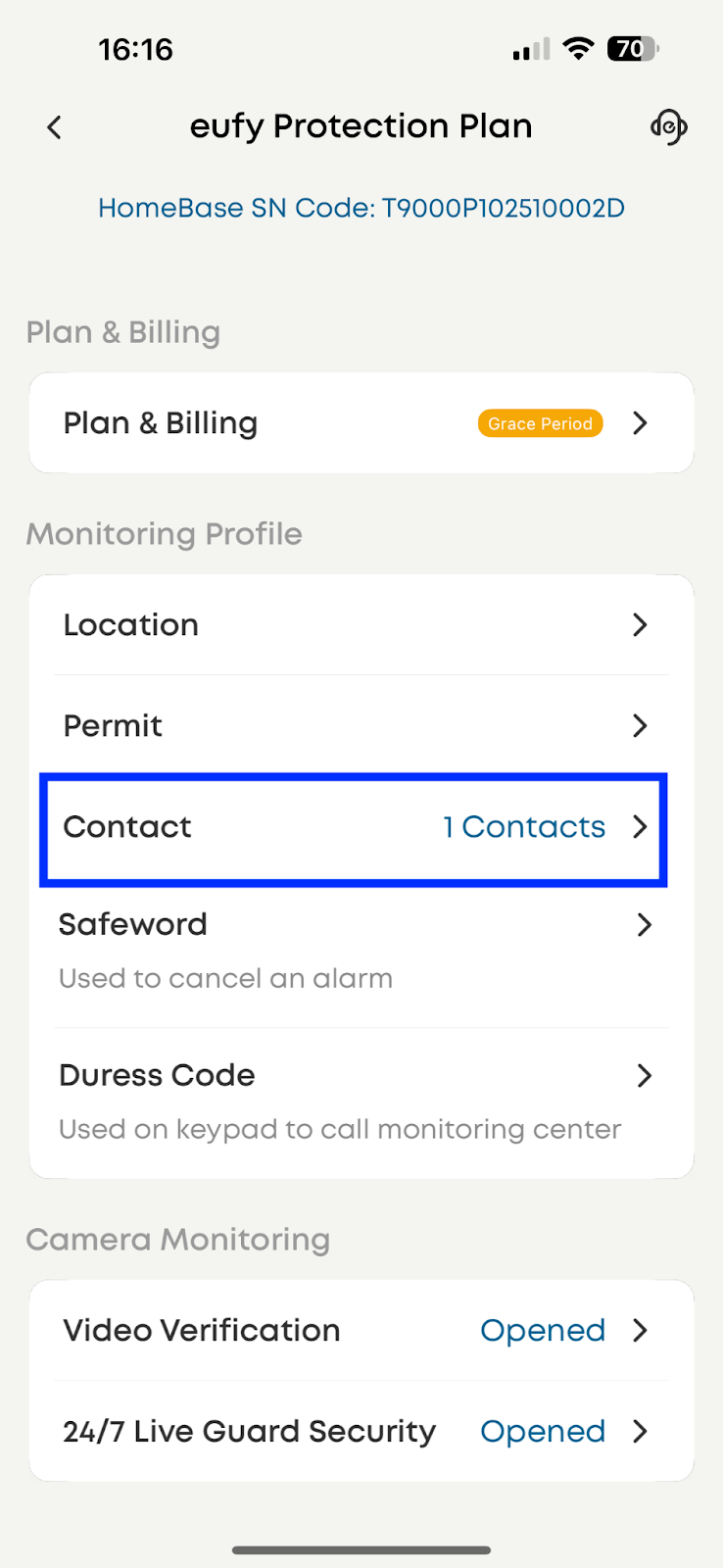Tap the status bar clock 16:16
Viewport: 723px width, 1568px height.
pyautogui.click(x=135, y=49)
